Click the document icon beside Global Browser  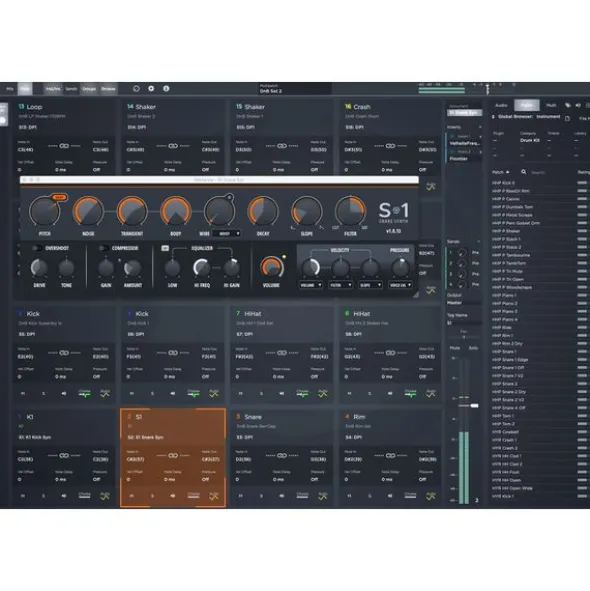click(x=567, y=118)
